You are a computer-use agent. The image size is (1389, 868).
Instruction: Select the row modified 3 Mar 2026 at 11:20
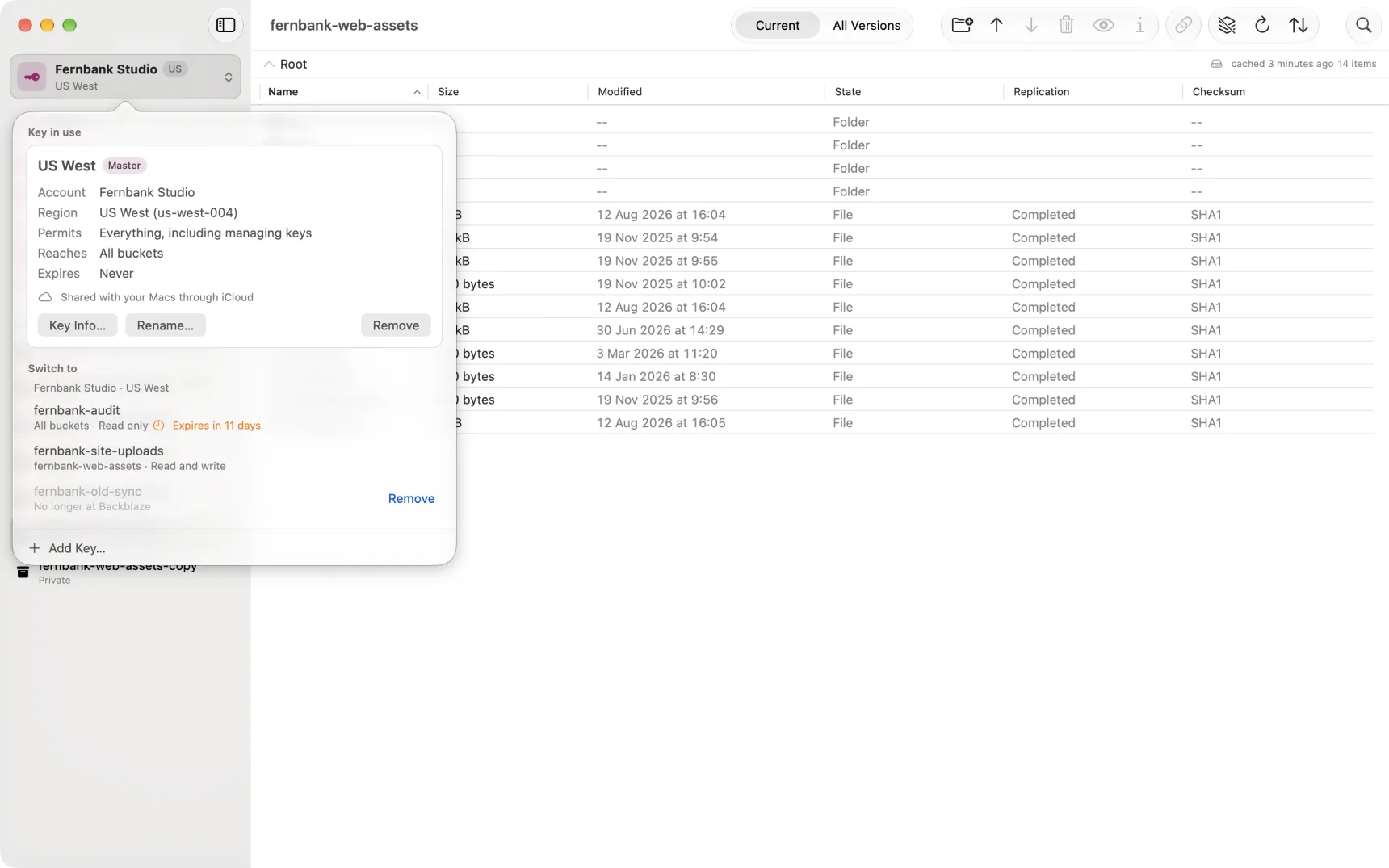click(x=914, y=354)
